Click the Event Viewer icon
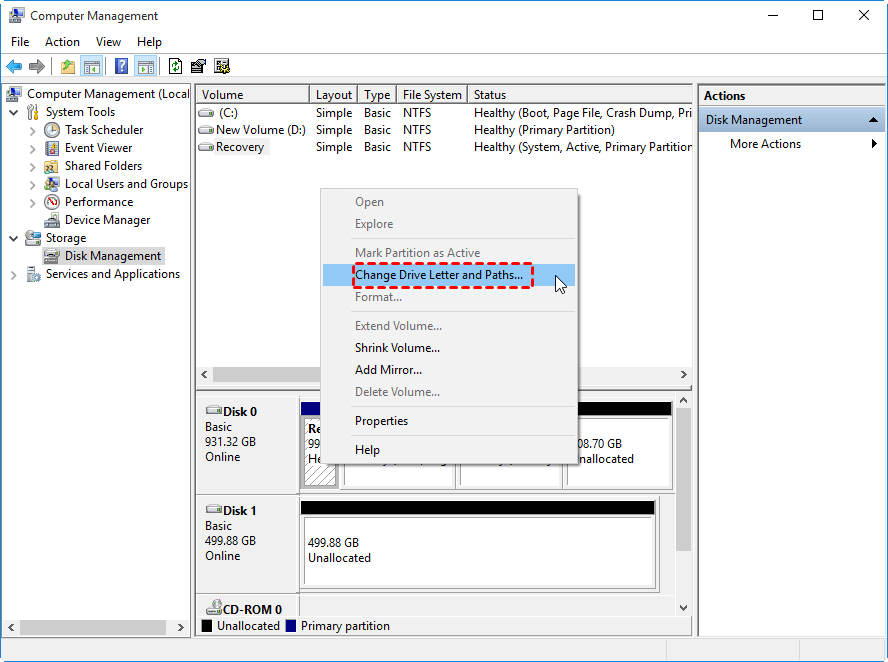This screenshot has height=662, width=888. point(52,148)
